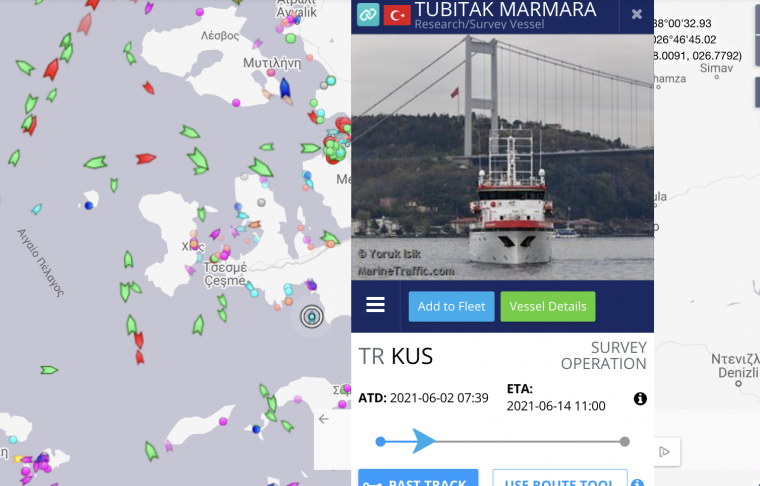The width and height of the screenshot is (760, 486).
Task: Click blue voyage progress arrow marker
Action: (x=424, y=441)
